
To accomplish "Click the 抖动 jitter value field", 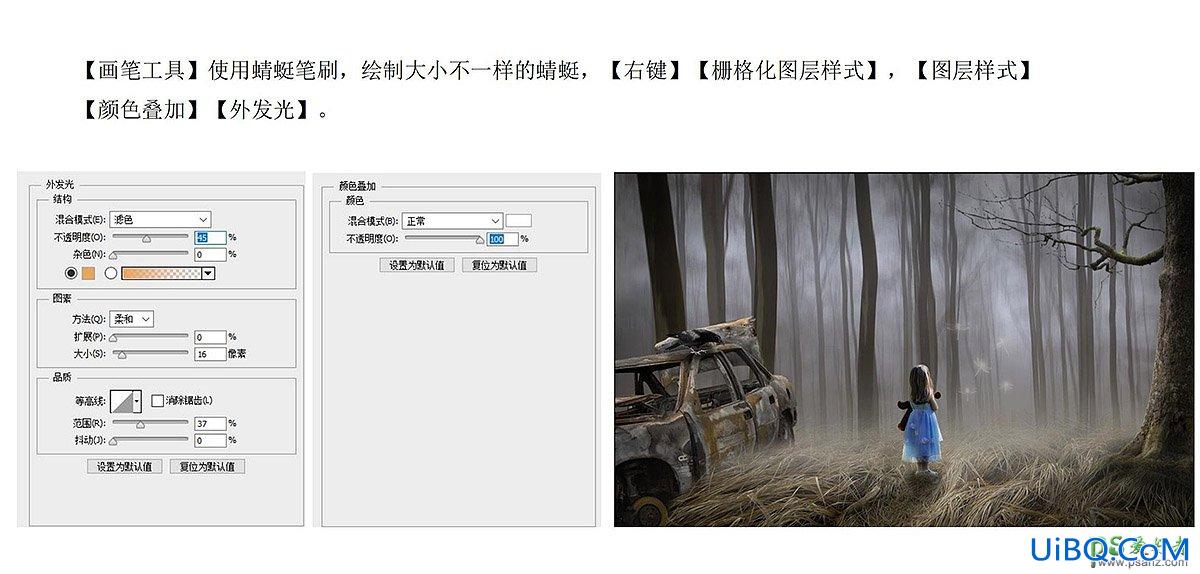I will click(x=210, y=440).
